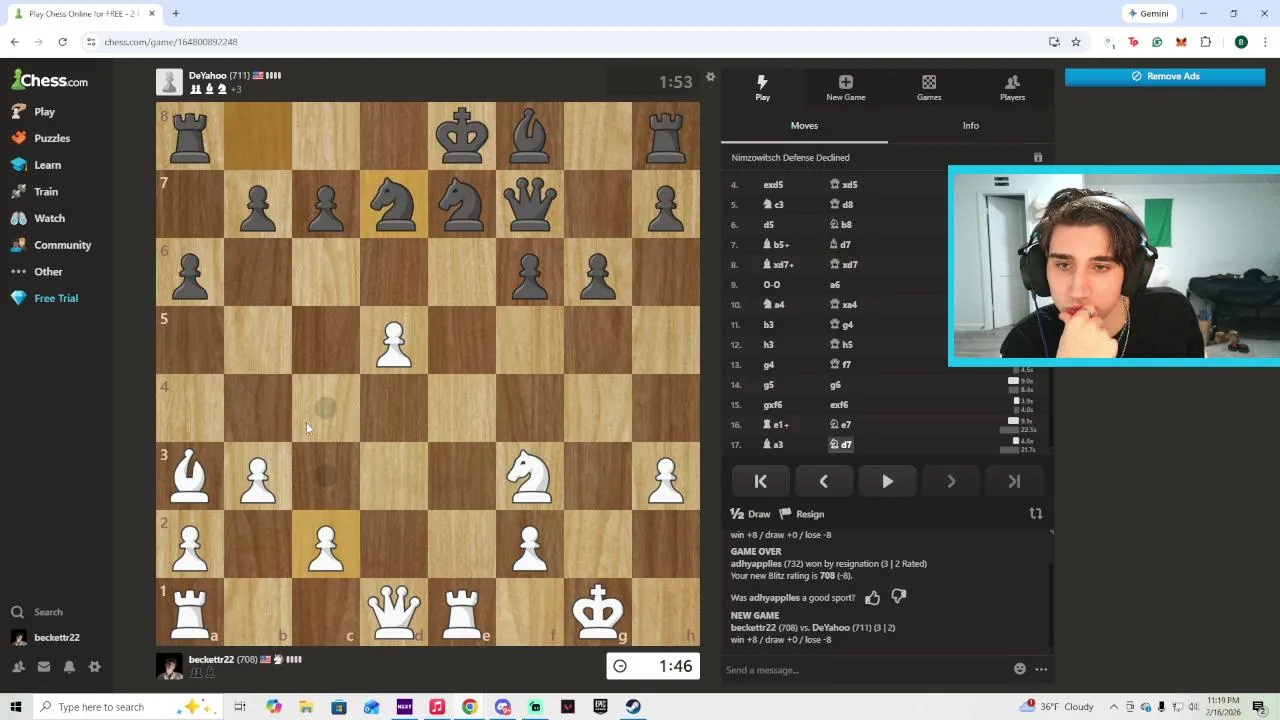Open the friends icon in sidebar footer

tap(18, 667)
